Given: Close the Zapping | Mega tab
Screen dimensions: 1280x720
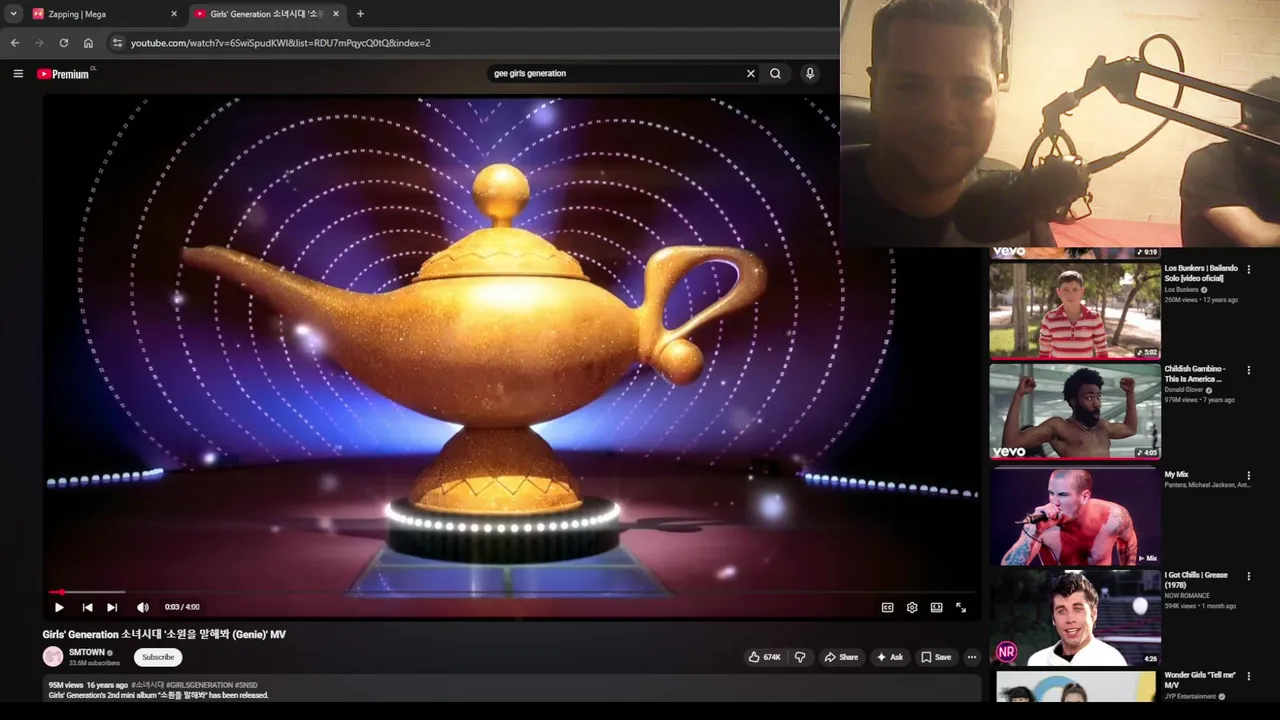Looking at the screenshot, I should tap(174, 14).
